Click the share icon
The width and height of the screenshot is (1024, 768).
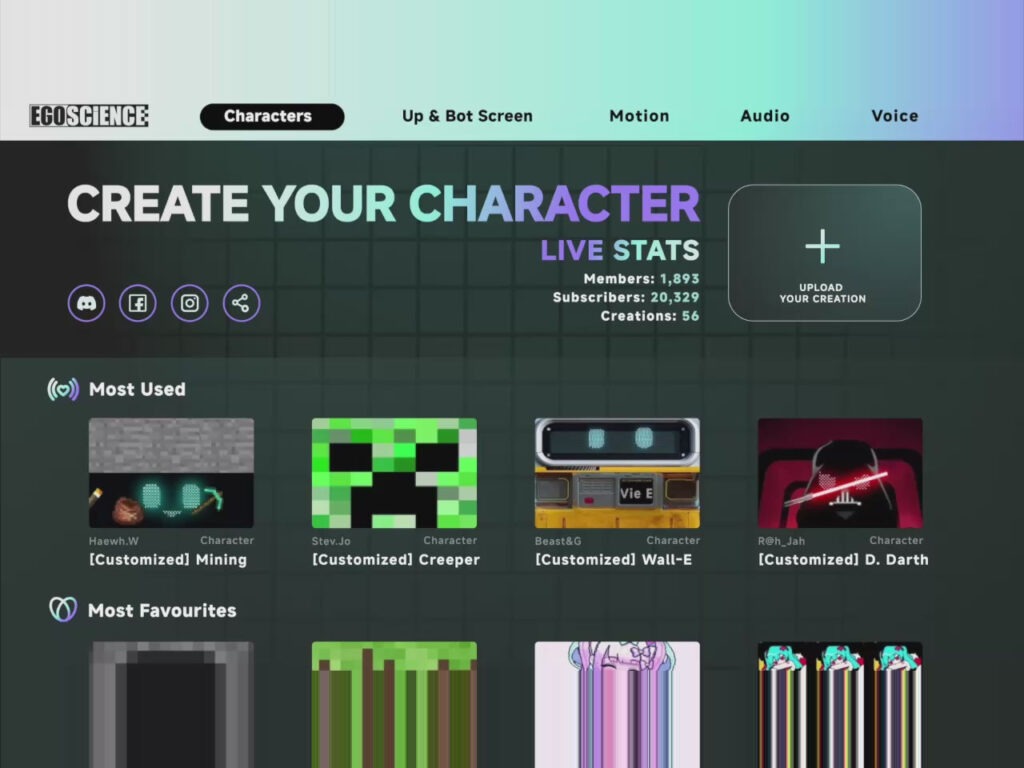point(242,303)
